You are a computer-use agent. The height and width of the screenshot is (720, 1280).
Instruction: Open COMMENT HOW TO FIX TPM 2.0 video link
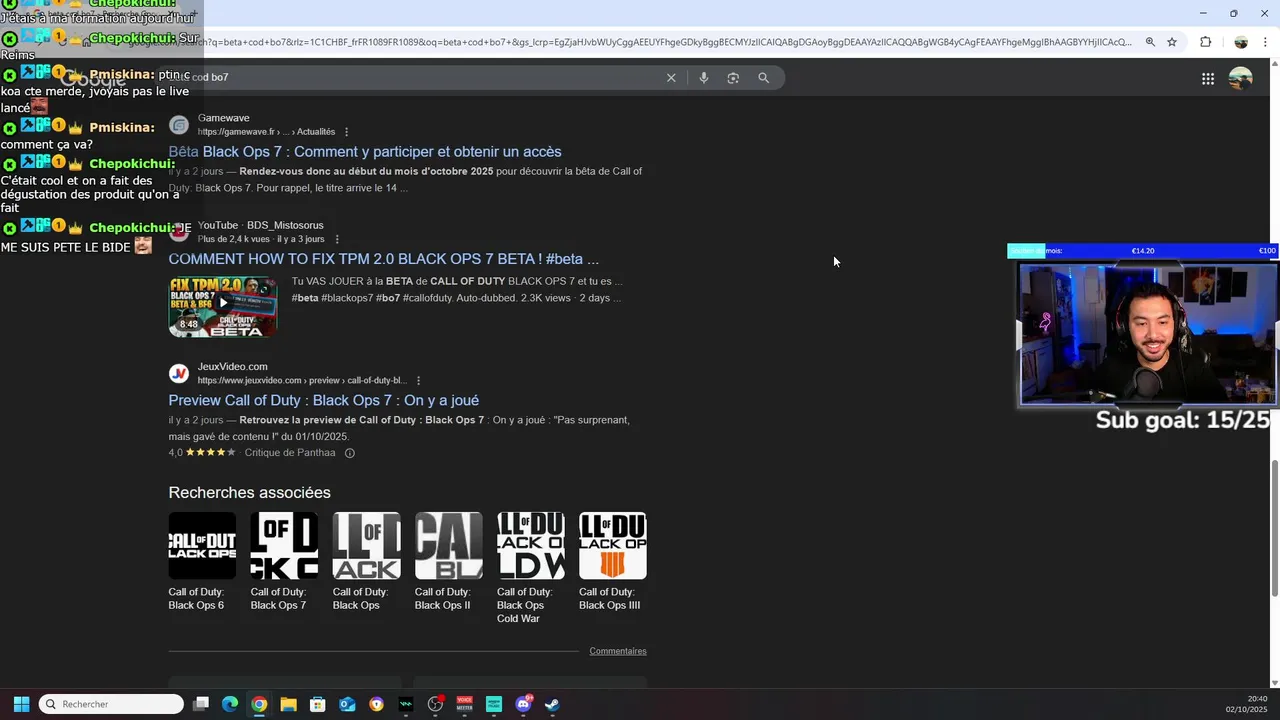[x=383, y=259]
